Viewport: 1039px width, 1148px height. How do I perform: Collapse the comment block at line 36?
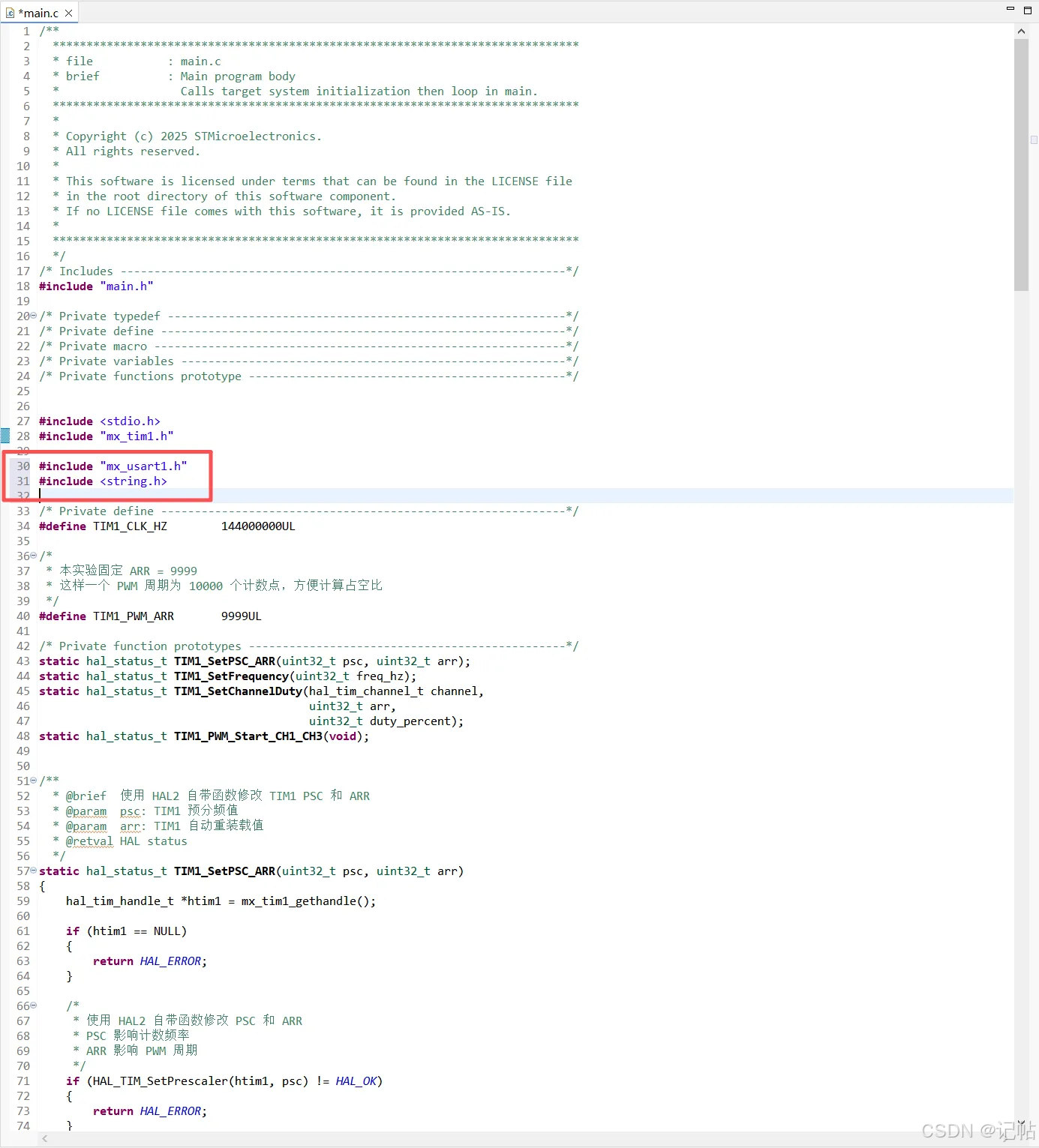(x=33, y=556)
